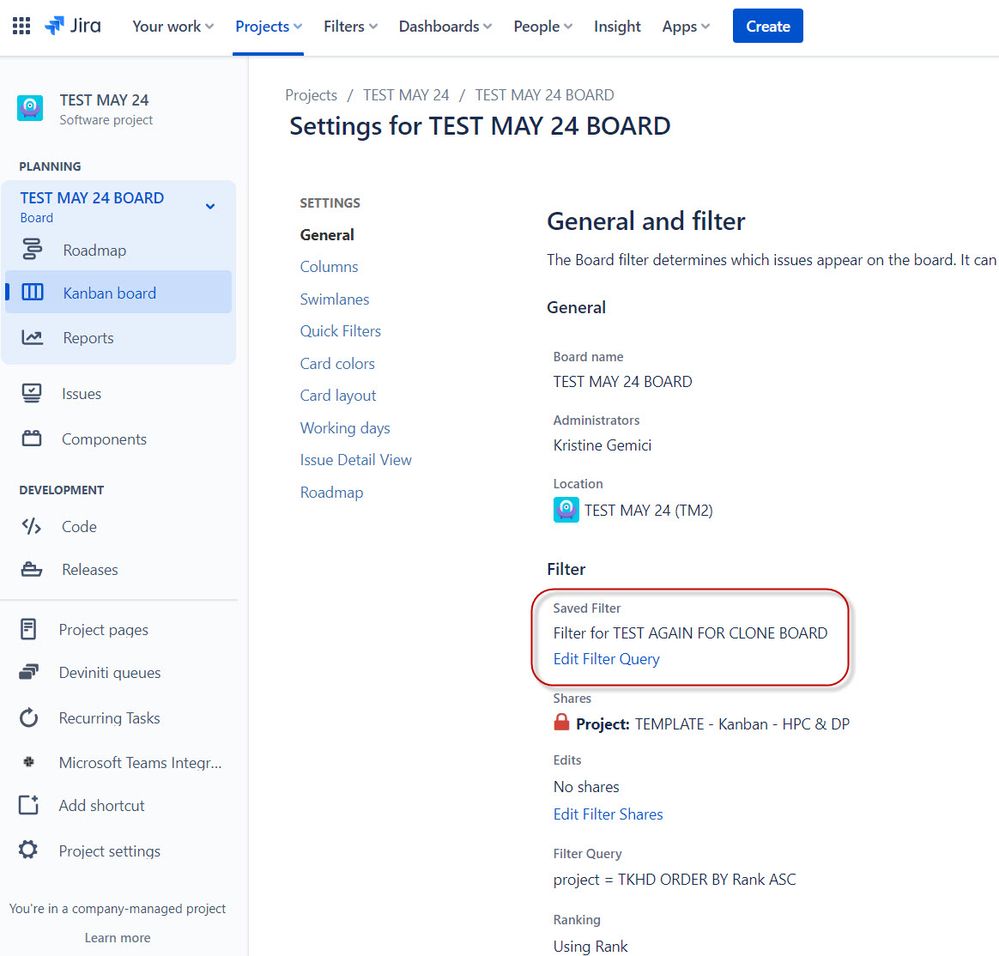Go to Working days settings
Screen dimensions: 999x956
click(345, 428)
